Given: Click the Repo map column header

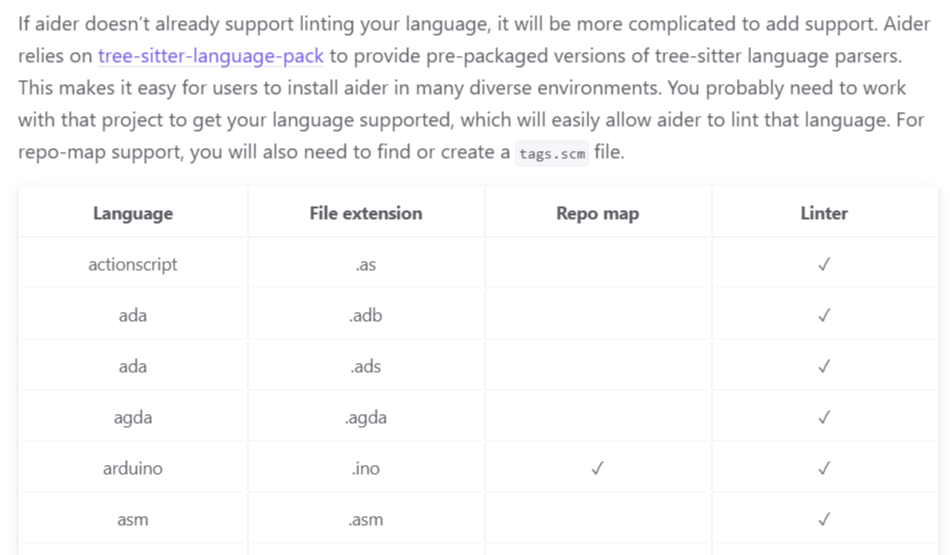Looking at the screenshot, I should coord(597,213).
